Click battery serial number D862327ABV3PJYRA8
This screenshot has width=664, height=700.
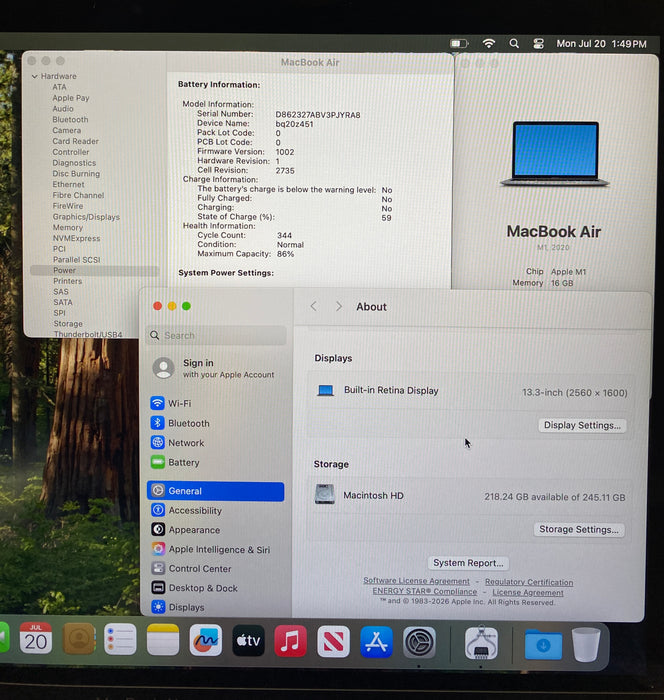(317, 115)
